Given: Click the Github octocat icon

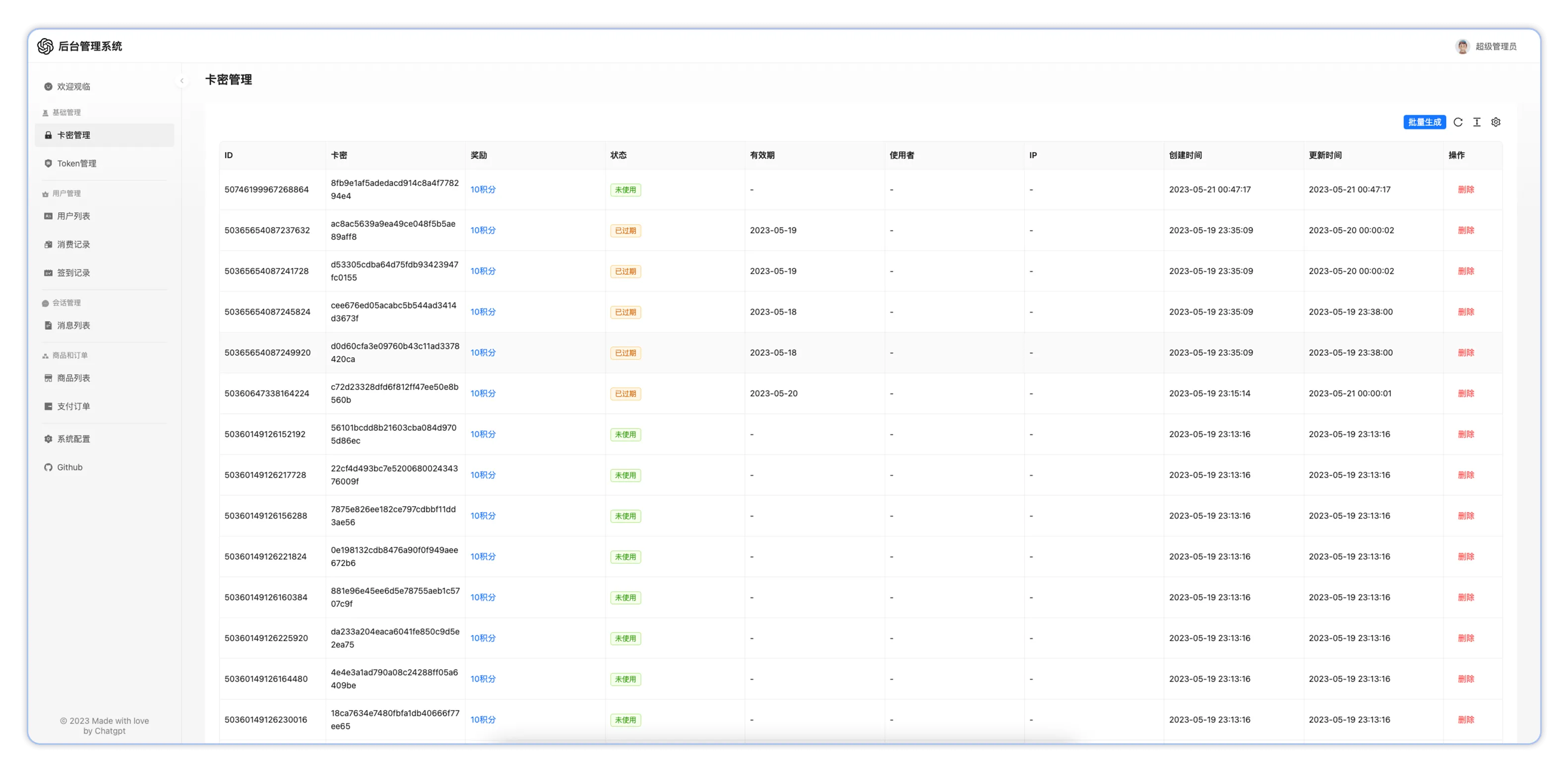Looking at the screenshot, I should click(x=48, y=467).
